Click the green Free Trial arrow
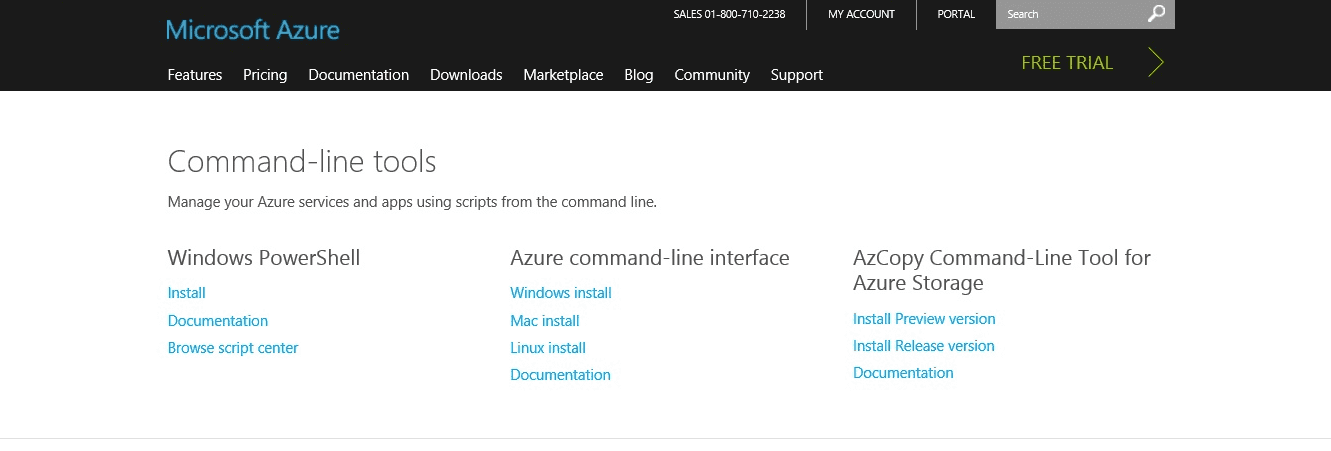Image resolution: width=1331 pixels, height=451 pixels. click(1156, 62)
